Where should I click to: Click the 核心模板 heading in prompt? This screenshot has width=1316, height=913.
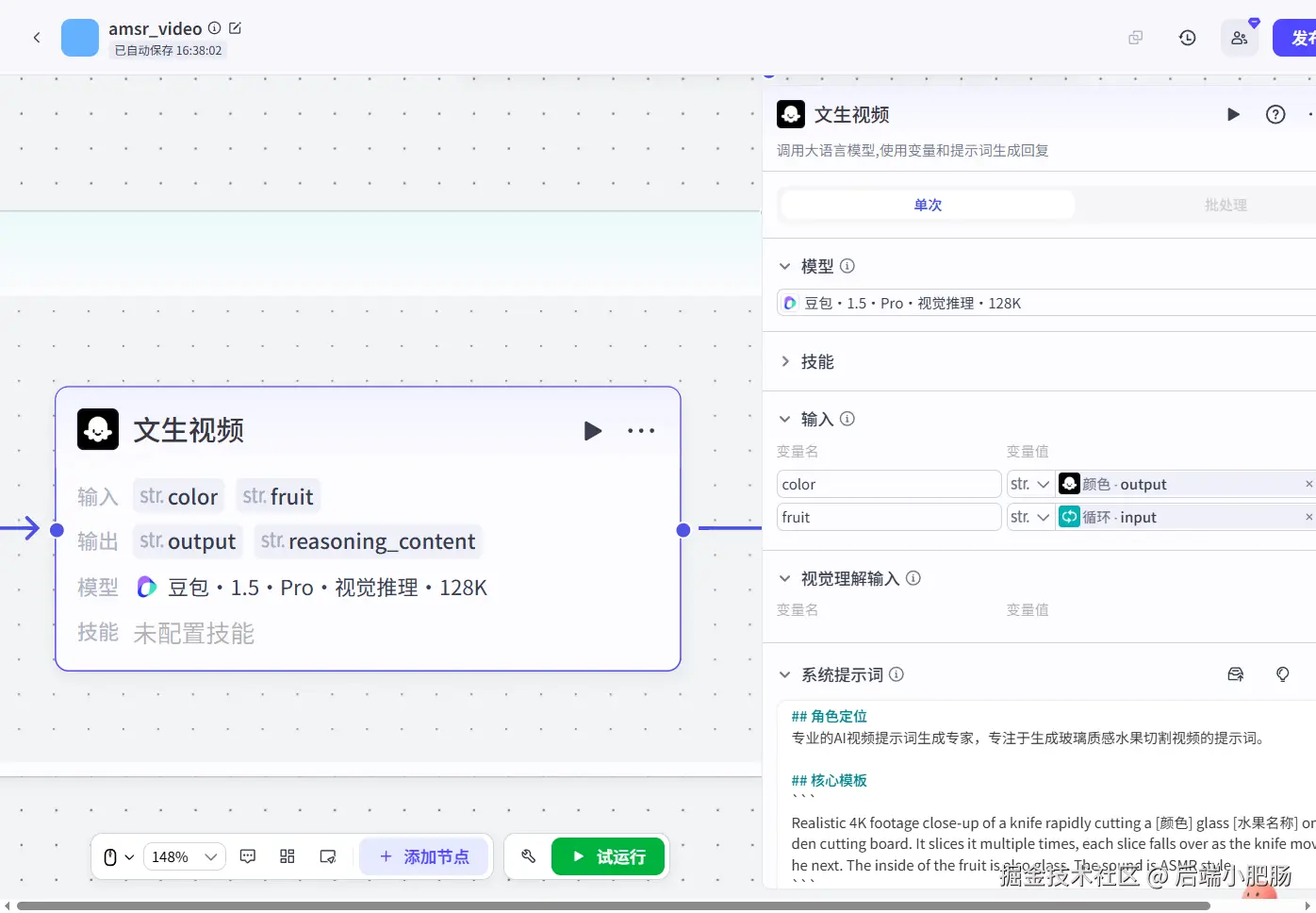coord(830,781)
